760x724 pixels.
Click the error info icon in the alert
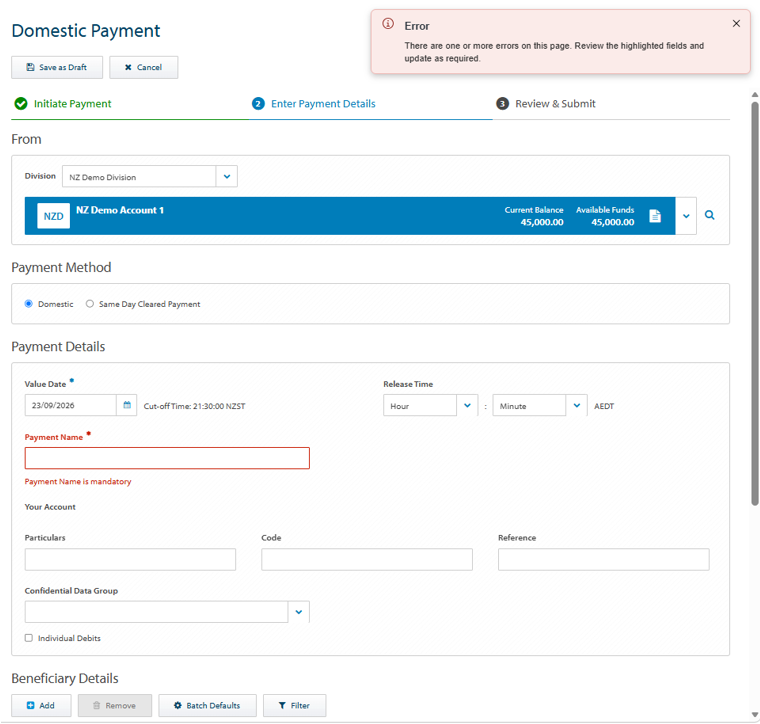tap(388, 24)
